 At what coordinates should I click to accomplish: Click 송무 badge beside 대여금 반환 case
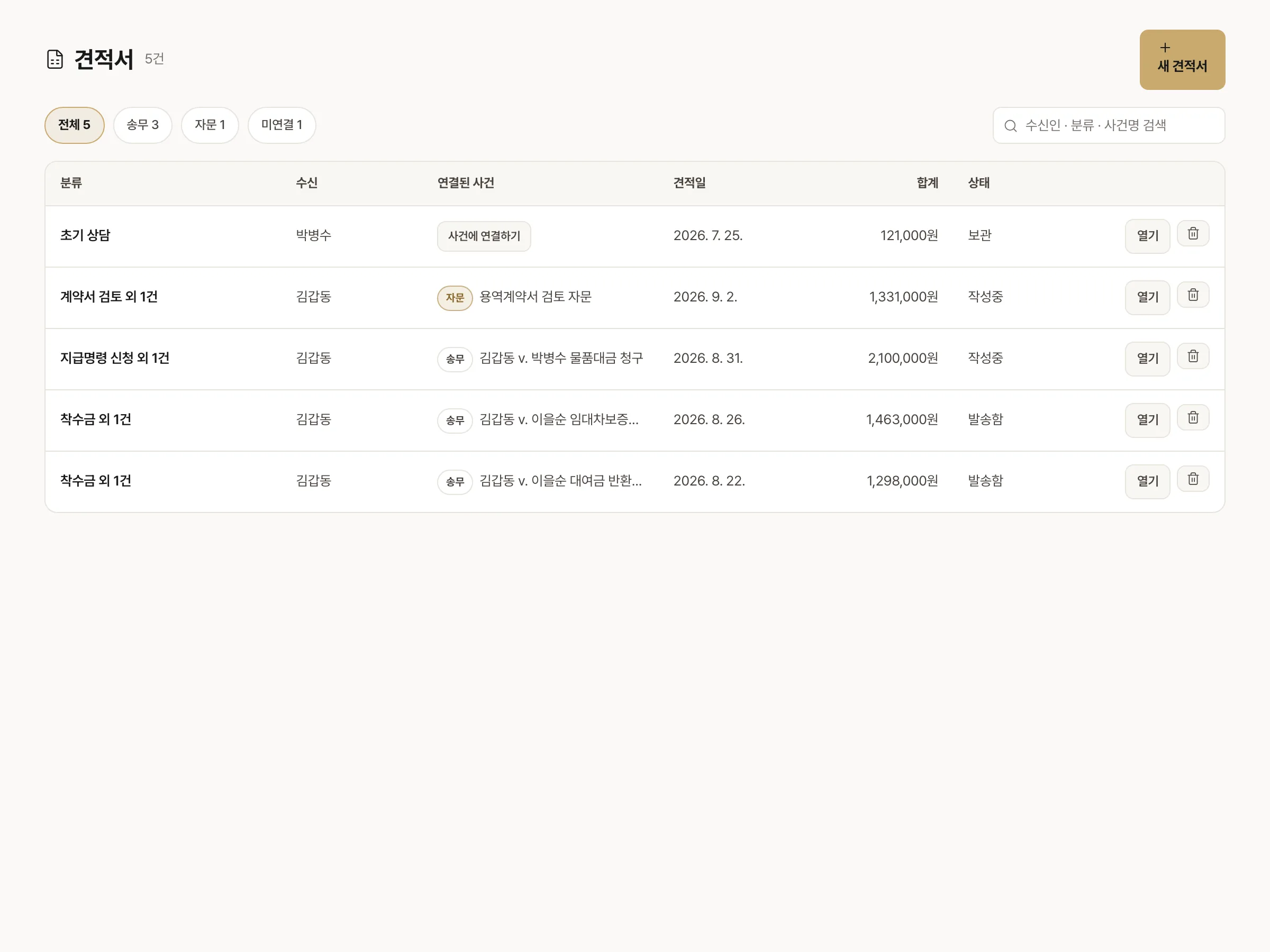tap(455, 482)
